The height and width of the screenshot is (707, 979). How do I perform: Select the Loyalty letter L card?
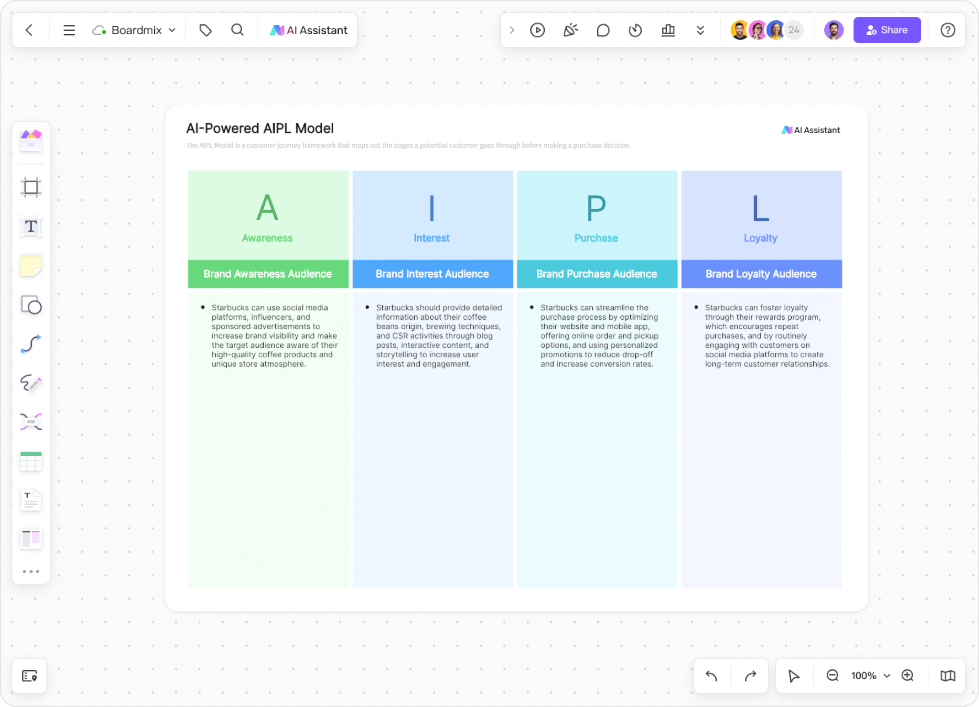[762, 215]
